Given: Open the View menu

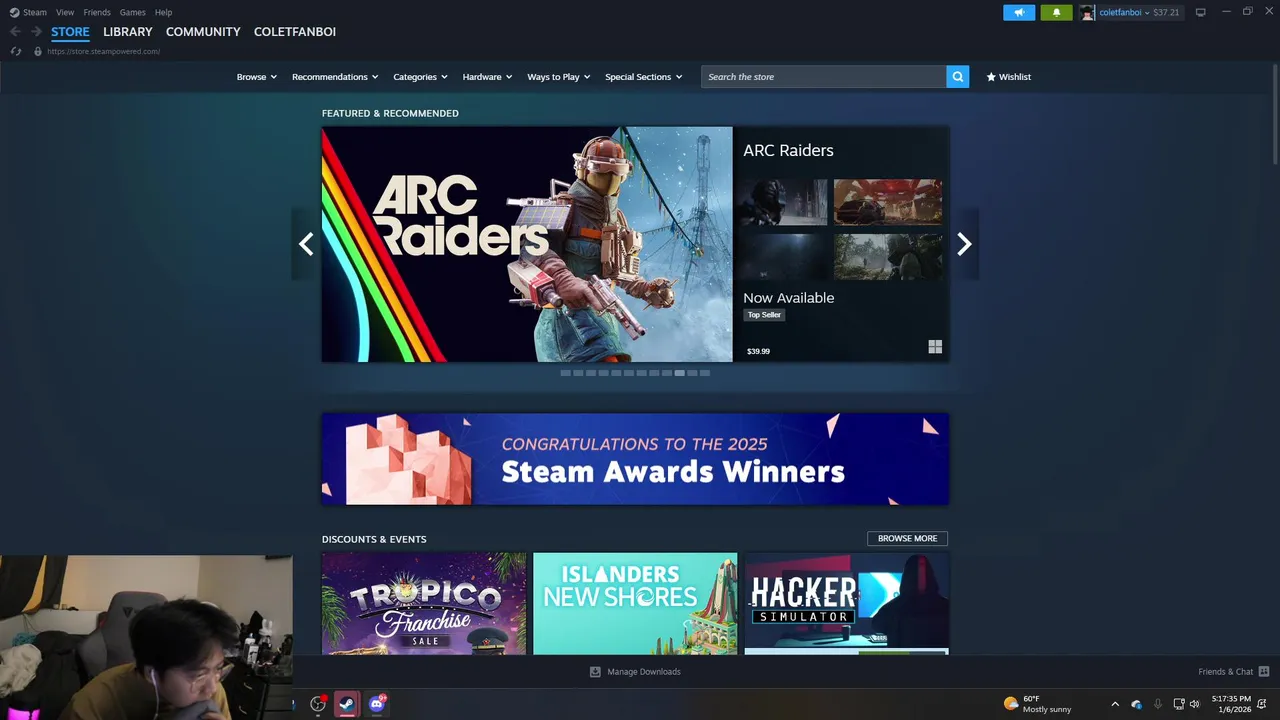Looking at the screenshot, I should pyautogui.click(x=65, y=12).
